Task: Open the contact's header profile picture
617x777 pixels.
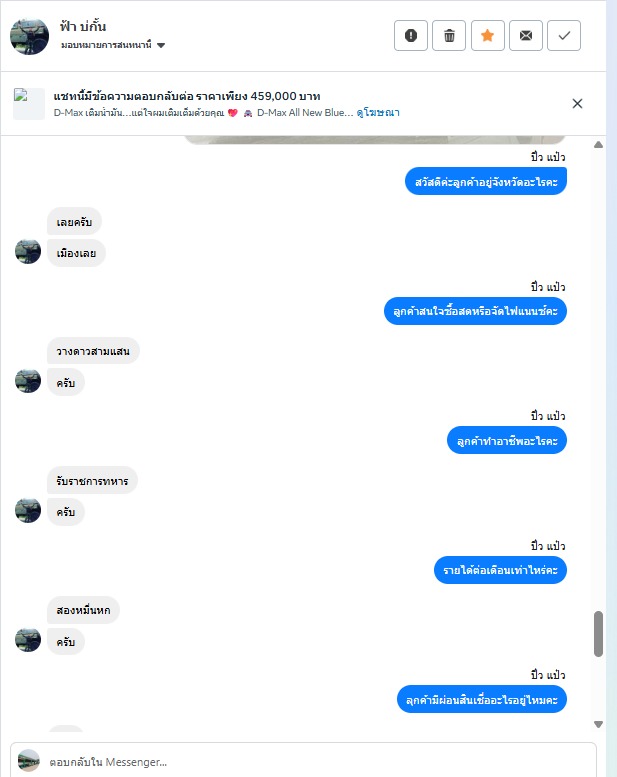Action: click(29, 36)
